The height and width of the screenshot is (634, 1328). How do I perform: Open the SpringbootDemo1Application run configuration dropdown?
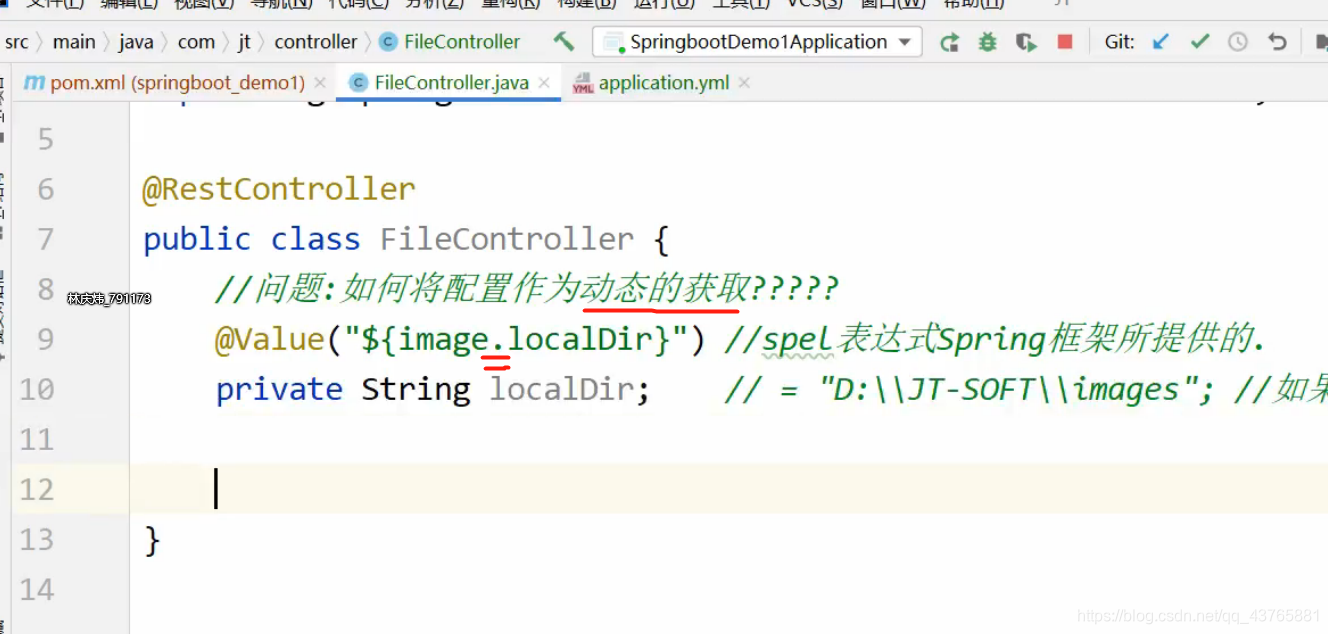tap(757, 42)
